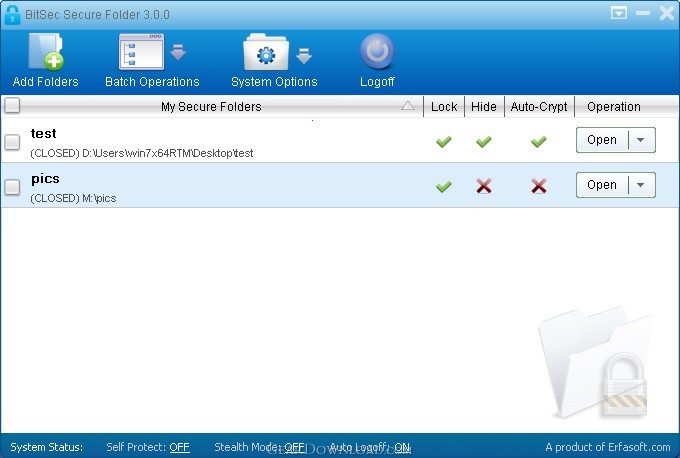Close the BitSec Secure Folder window
Viewport: 680px width, 458px height.
point(667,13)
